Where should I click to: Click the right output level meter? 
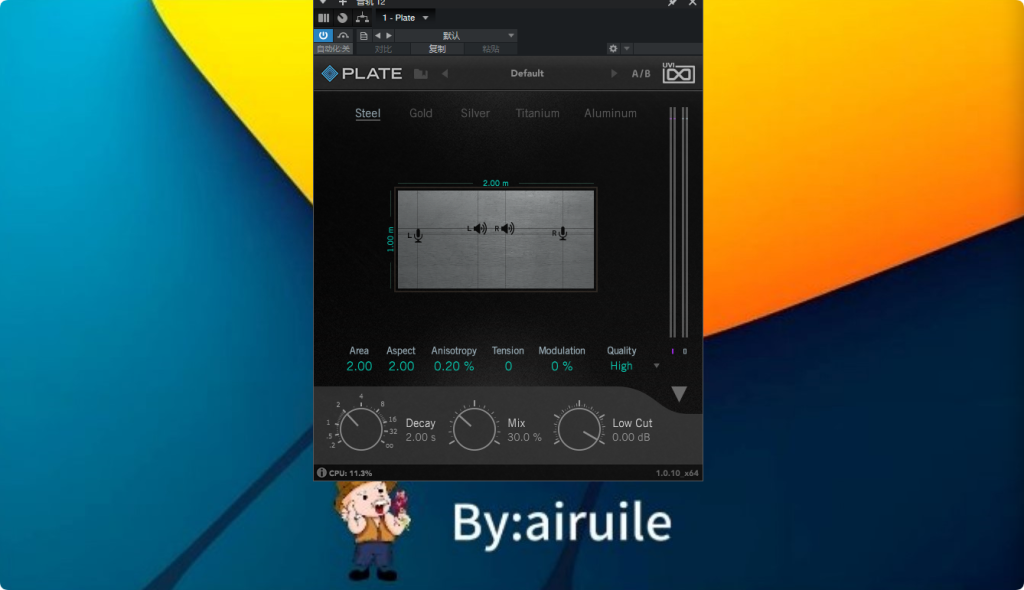685,222
